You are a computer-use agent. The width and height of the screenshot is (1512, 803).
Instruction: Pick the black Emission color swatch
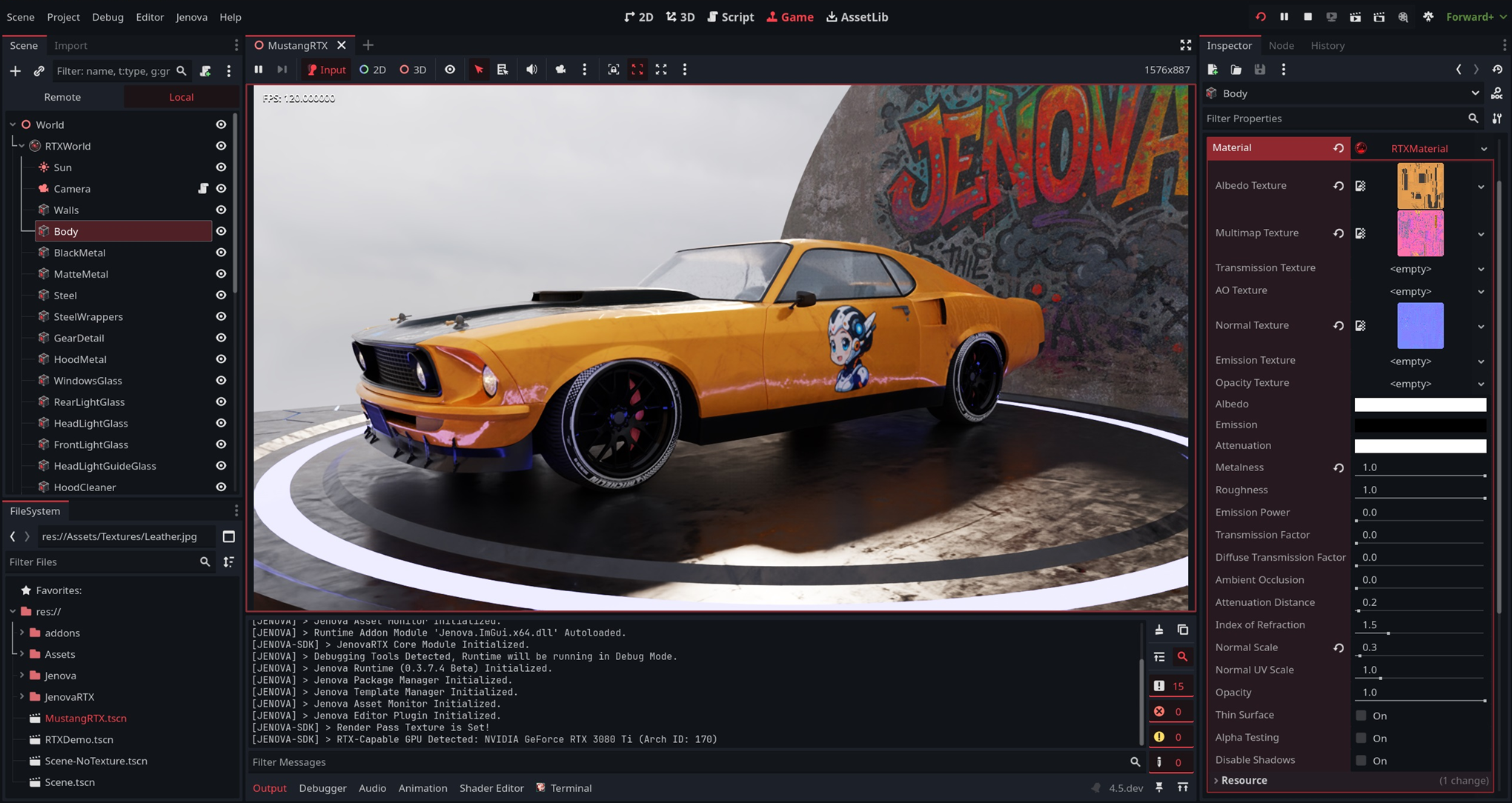tap(1420, 425)
